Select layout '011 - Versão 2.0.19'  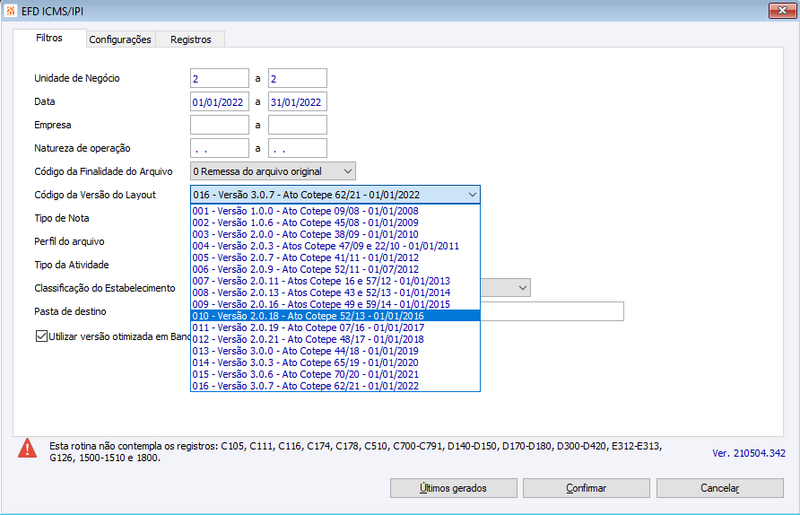pos(335,328)
